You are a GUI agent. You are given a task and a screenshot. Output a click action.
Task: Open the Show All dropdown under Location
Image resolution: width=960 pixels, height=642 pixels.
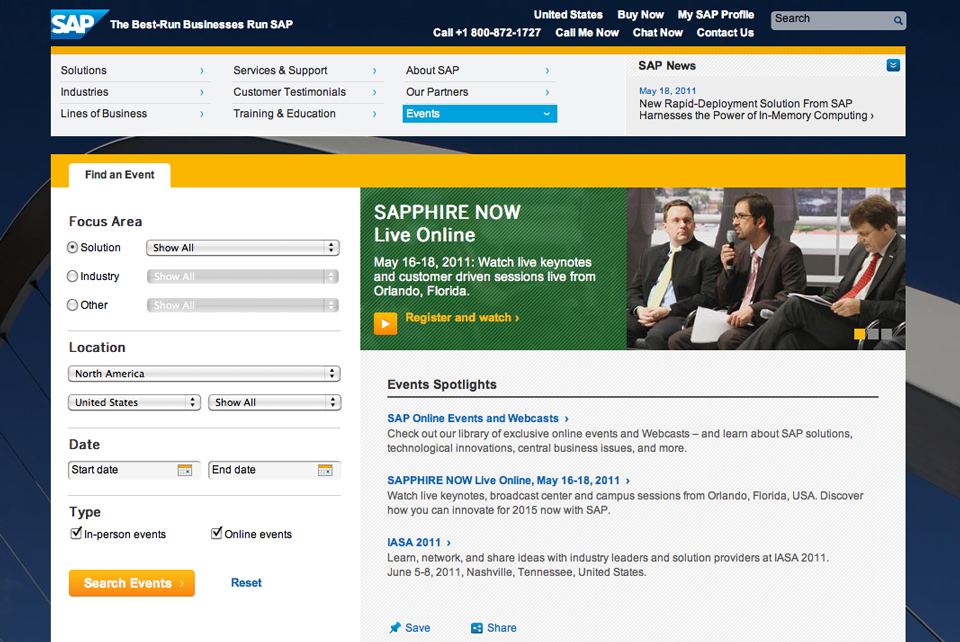(x=274, y=402)
